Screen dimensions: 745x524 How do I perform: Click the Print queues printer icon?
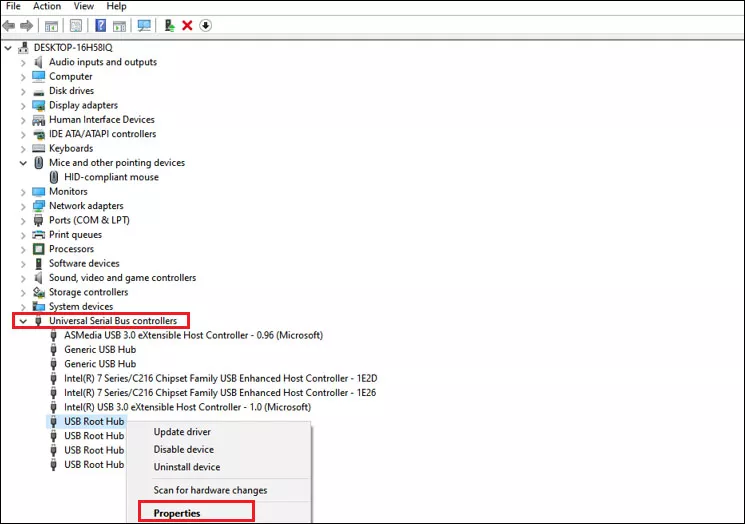(38, 235)
